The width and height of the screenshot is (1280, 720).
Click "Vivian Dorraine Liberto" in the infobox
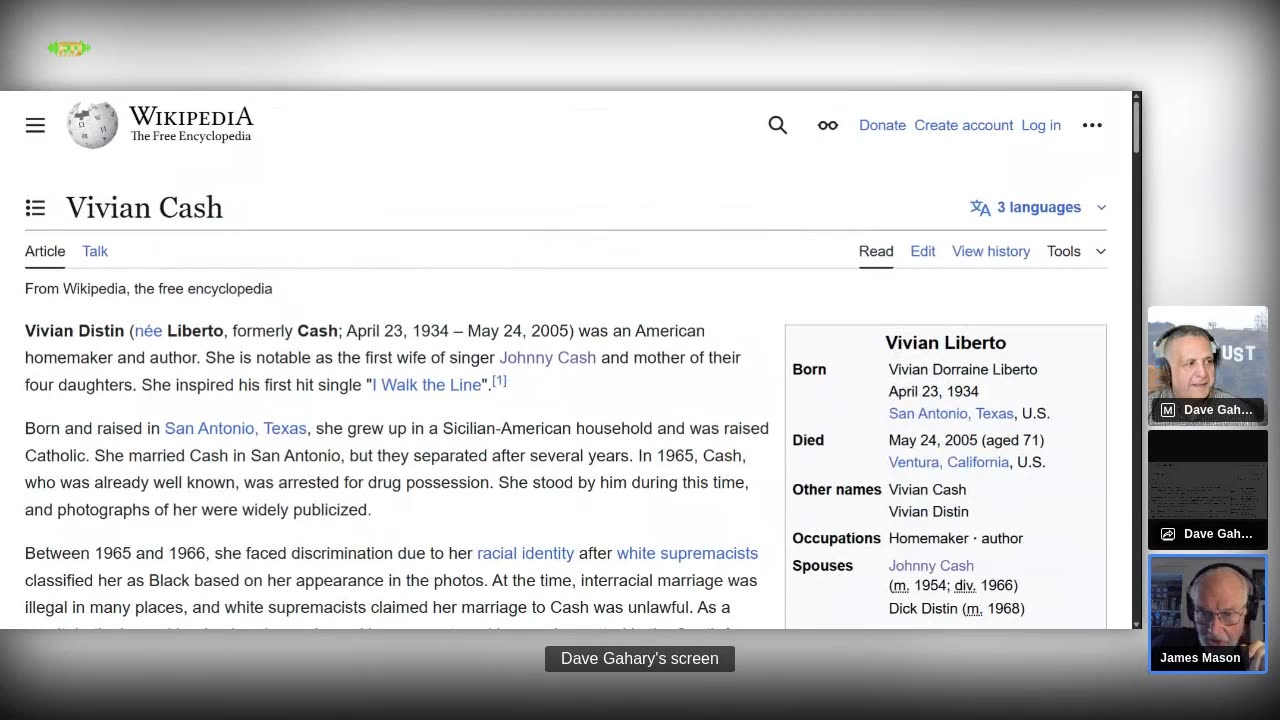point(963,369)
